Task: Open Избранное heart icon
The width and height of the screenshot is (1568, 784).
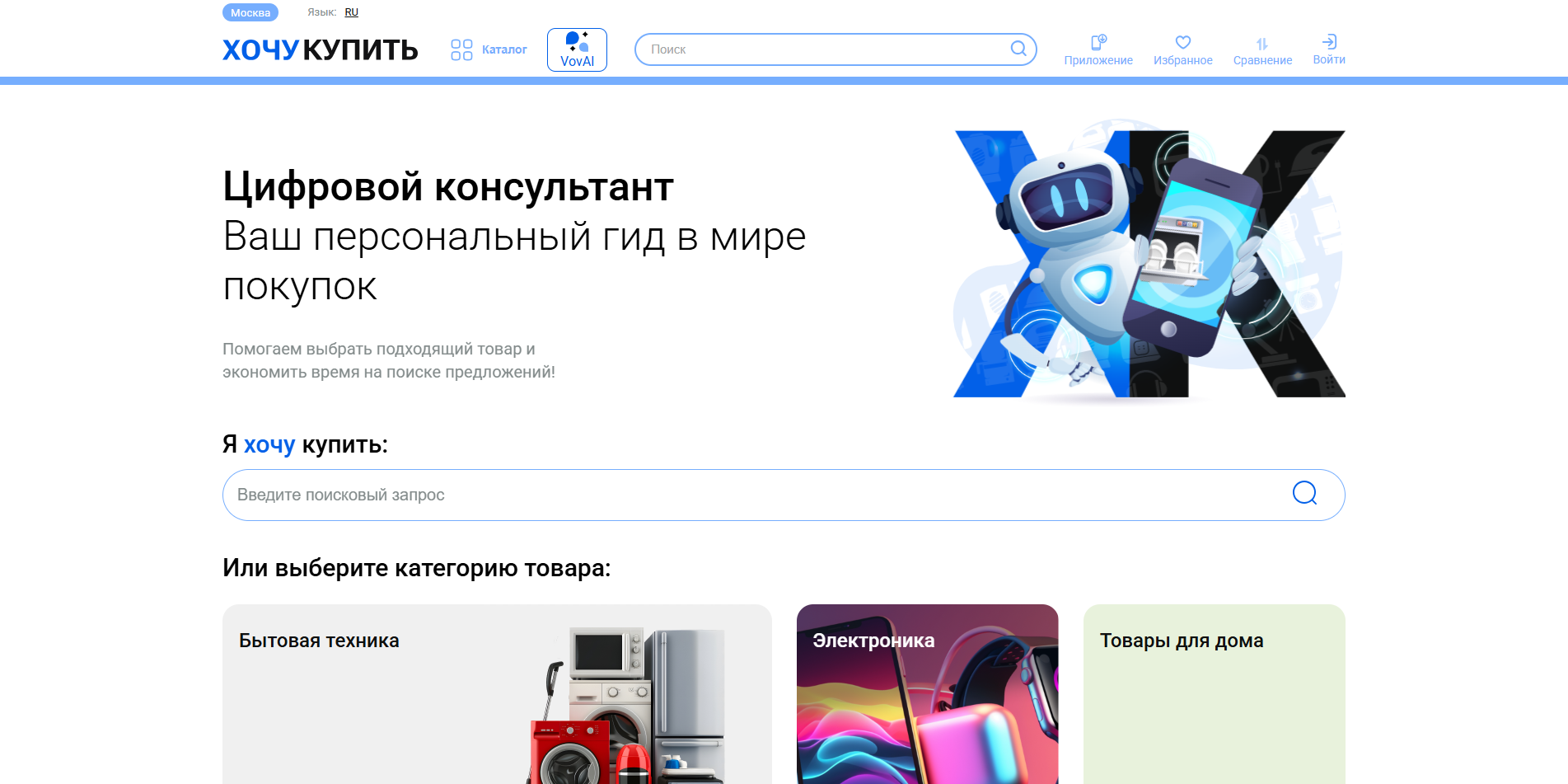Action: [1183, 42]
